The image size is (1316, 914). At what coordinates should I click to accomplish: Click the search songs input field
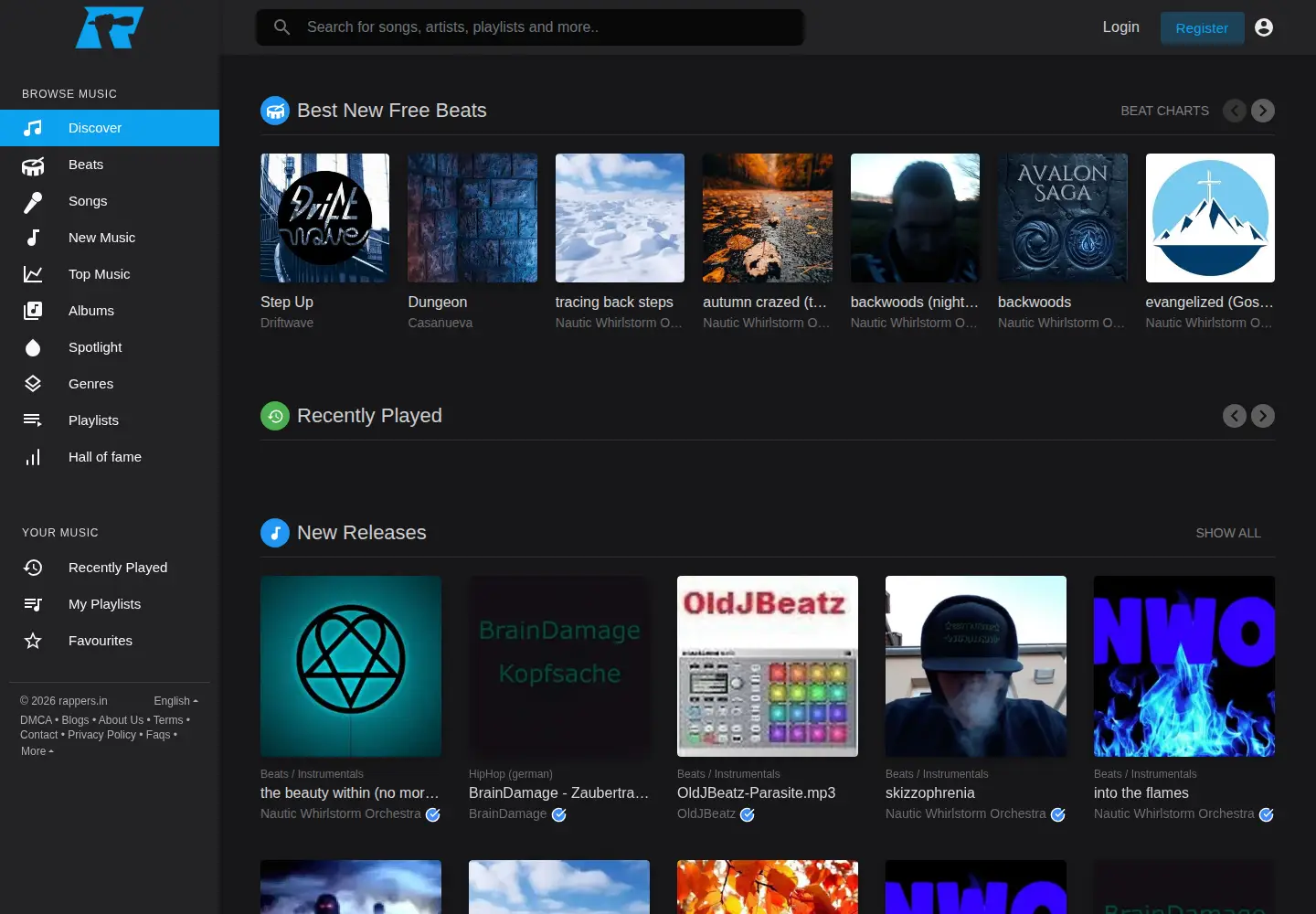530,27
